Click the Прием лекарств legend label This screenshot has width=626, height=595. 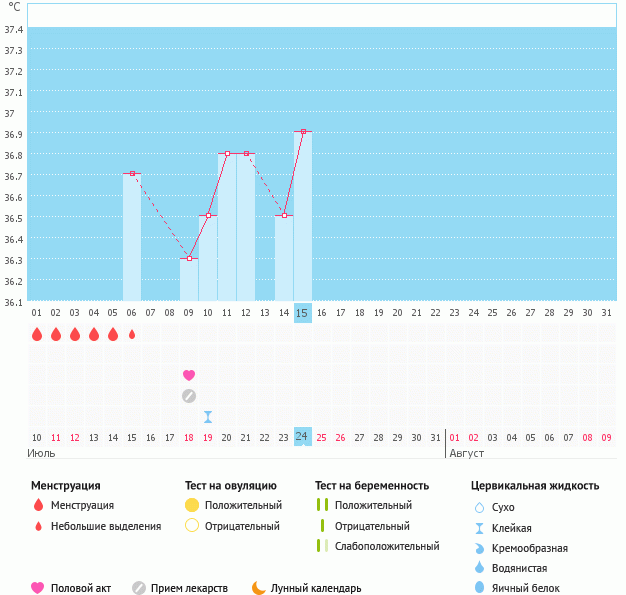[x=189, y=588]
